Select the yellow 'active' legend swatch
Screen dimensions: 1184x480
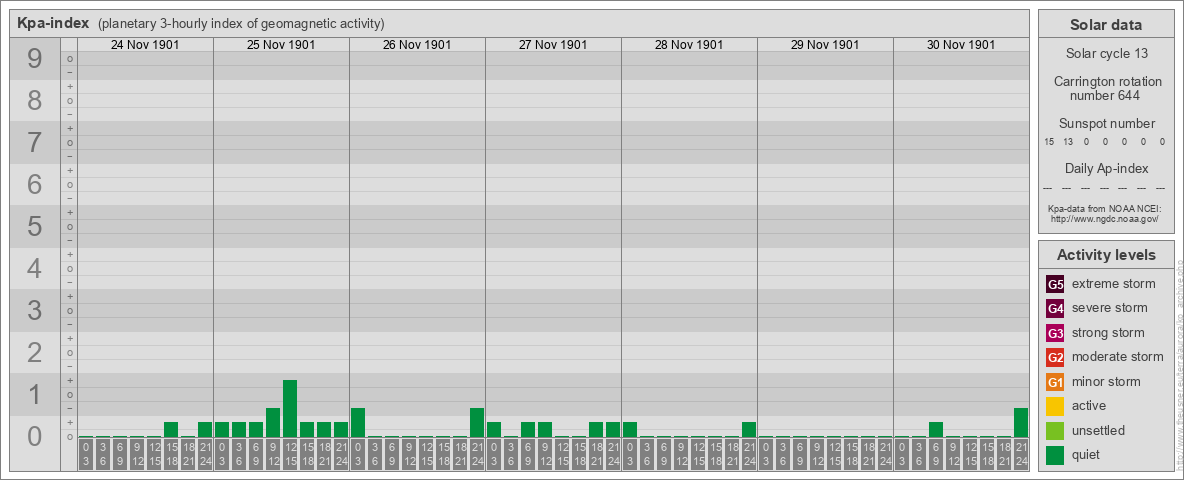tap(1055, 406)
